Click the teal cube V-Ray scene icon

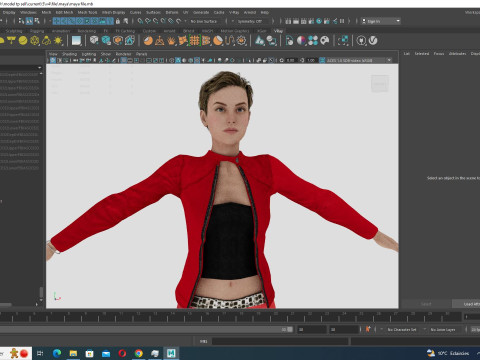pyautogui.click(x=106, y=41)
